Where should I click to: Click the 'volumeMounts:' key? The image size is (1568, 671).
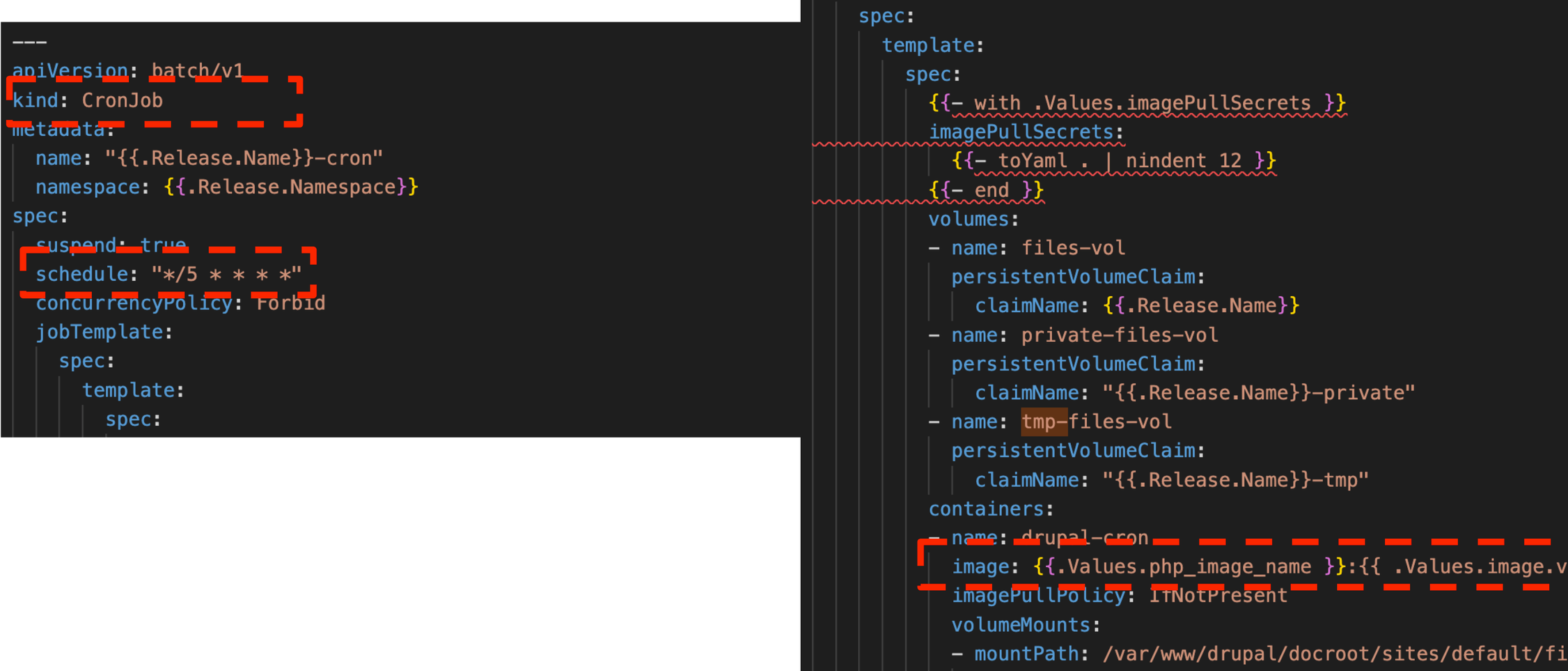click(1026, 625)
